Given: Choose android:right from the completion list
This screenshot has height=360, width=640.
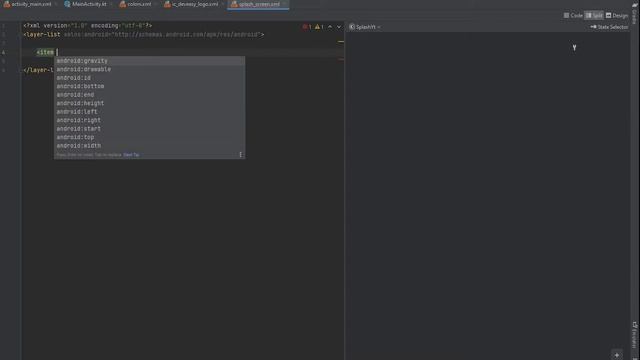Looking at the screenshot, I should (149, 120).
